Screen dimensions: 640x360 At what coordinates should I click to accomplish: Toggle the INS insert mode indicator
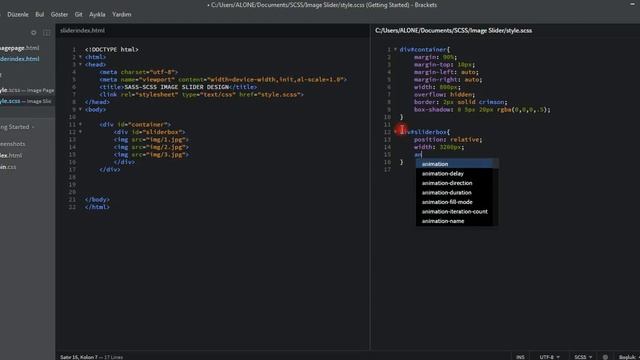click(520, 357)
